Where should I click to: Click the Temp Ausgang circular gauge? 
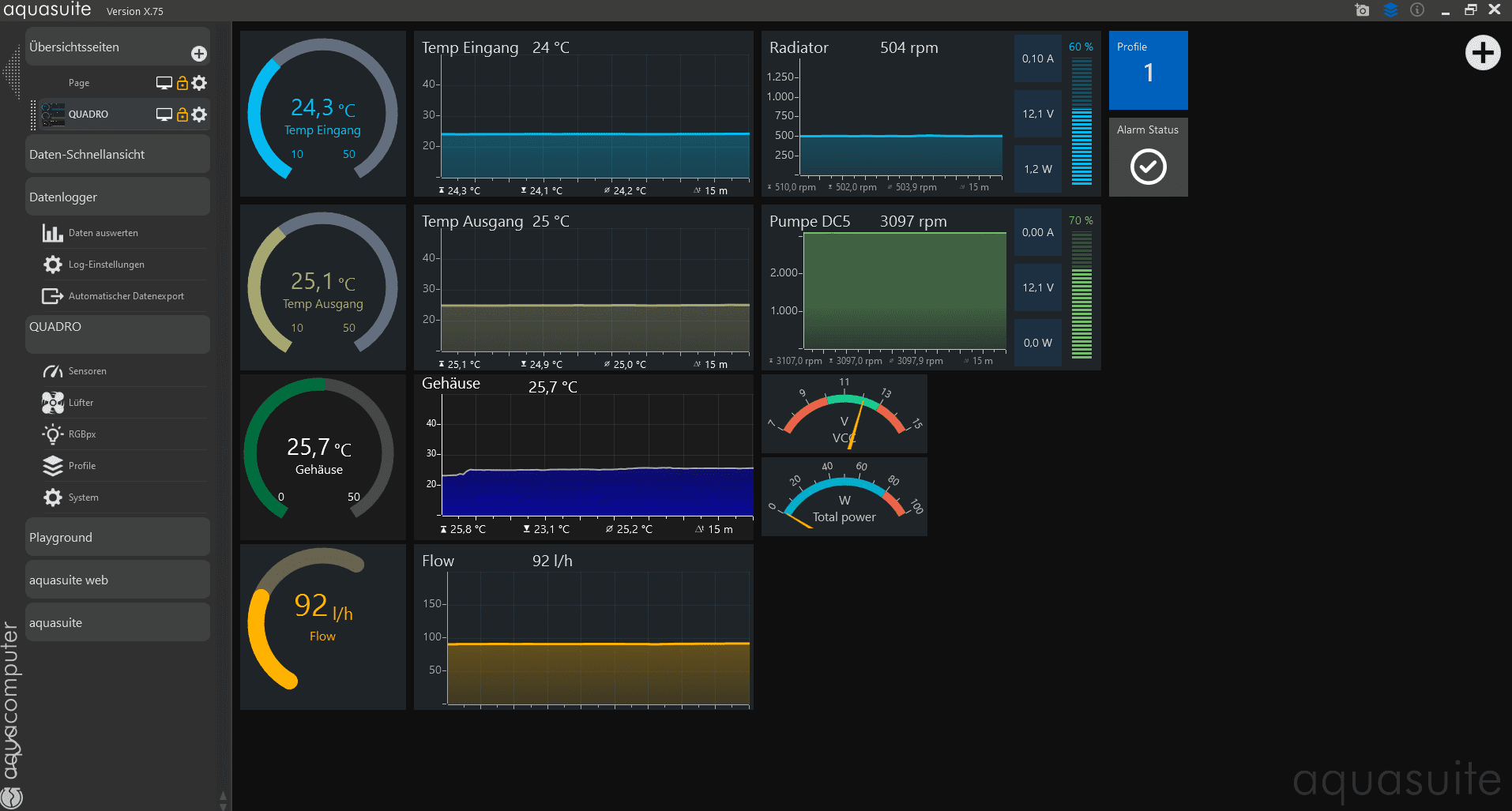pyautogui.click(x=322, y=287)
